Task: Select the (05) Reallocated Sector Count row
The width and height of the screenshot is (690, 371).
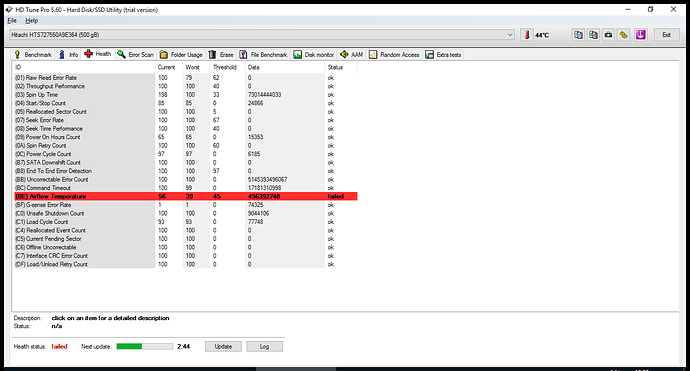Action: (x=185, y=112)
